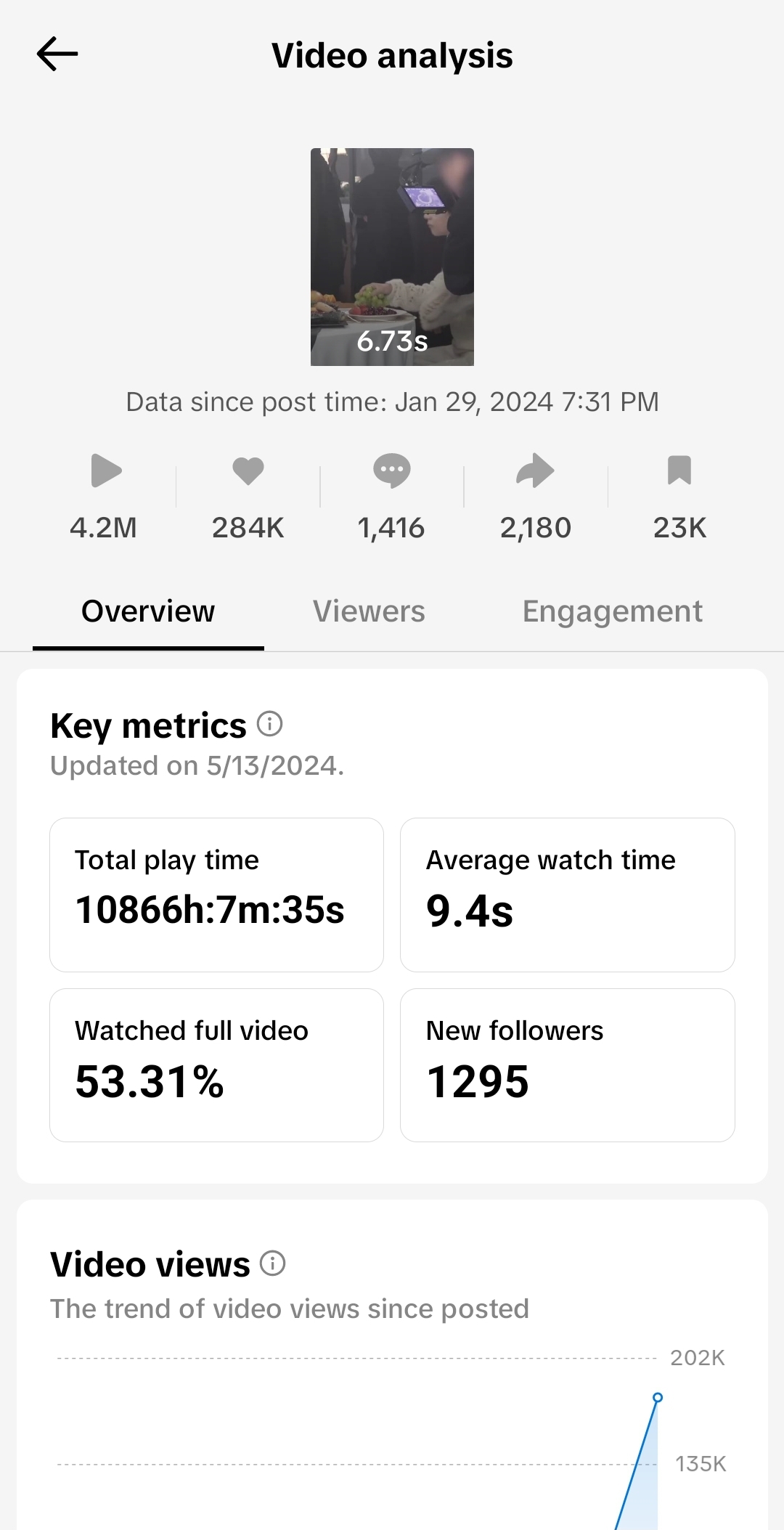Image resolution: width=784 pixels, height=1530 pixels.
Task: Go back using the arrow icon
Action: pyautogui.click(x=57, y=54)
